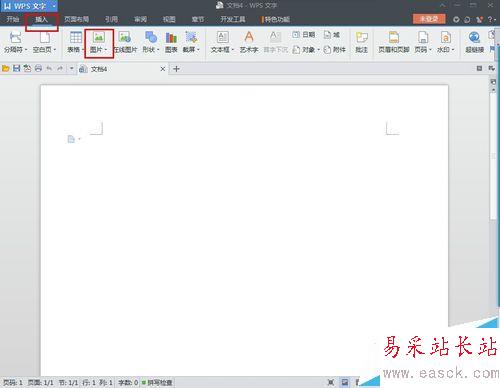Viewport: 500px width, 388px height.
Task: Expand the quick access toolbar dropdown arrow
Action: [71, 69]
